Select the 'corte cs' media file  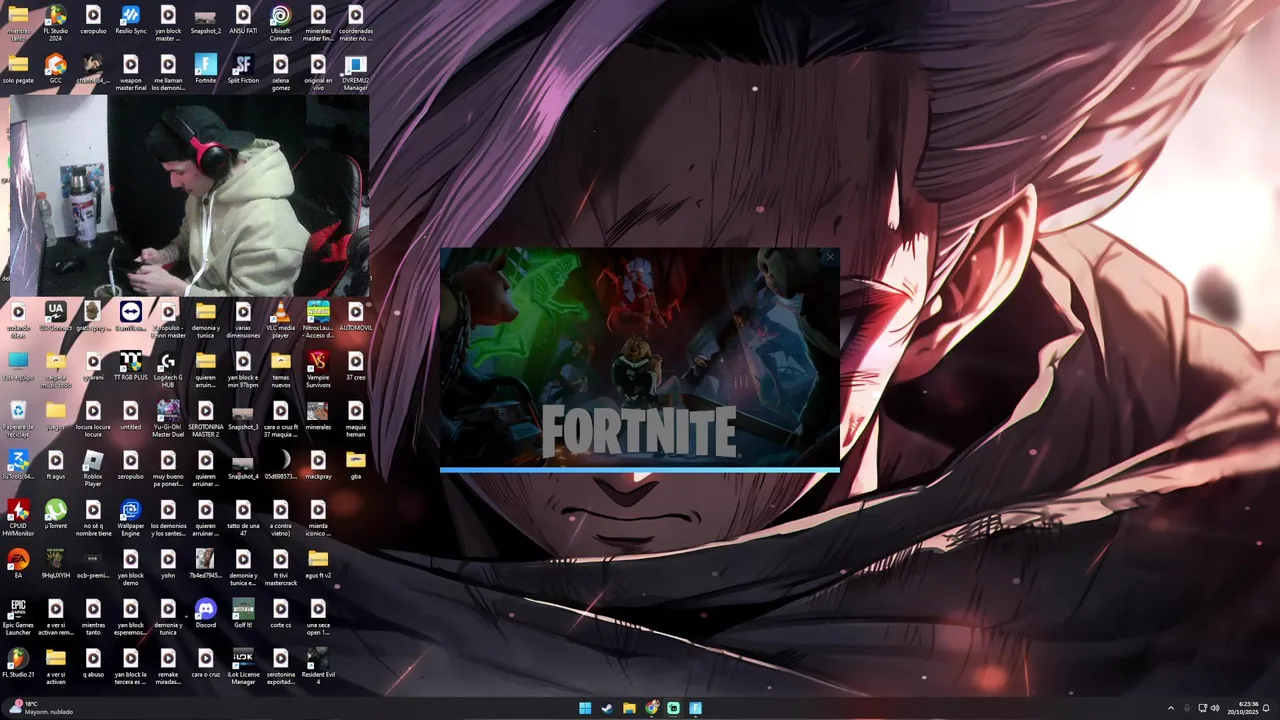[x=281, y=614]
